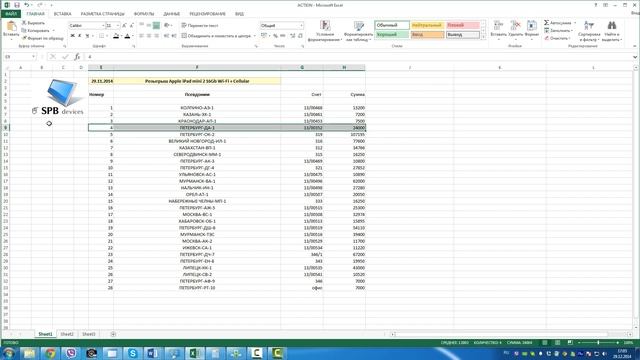The height and width of the screenshot is (360, 640).
Task: Open the Clear (Очистить) dropdown
Action: pyautogui.click(x=557, y=38)
